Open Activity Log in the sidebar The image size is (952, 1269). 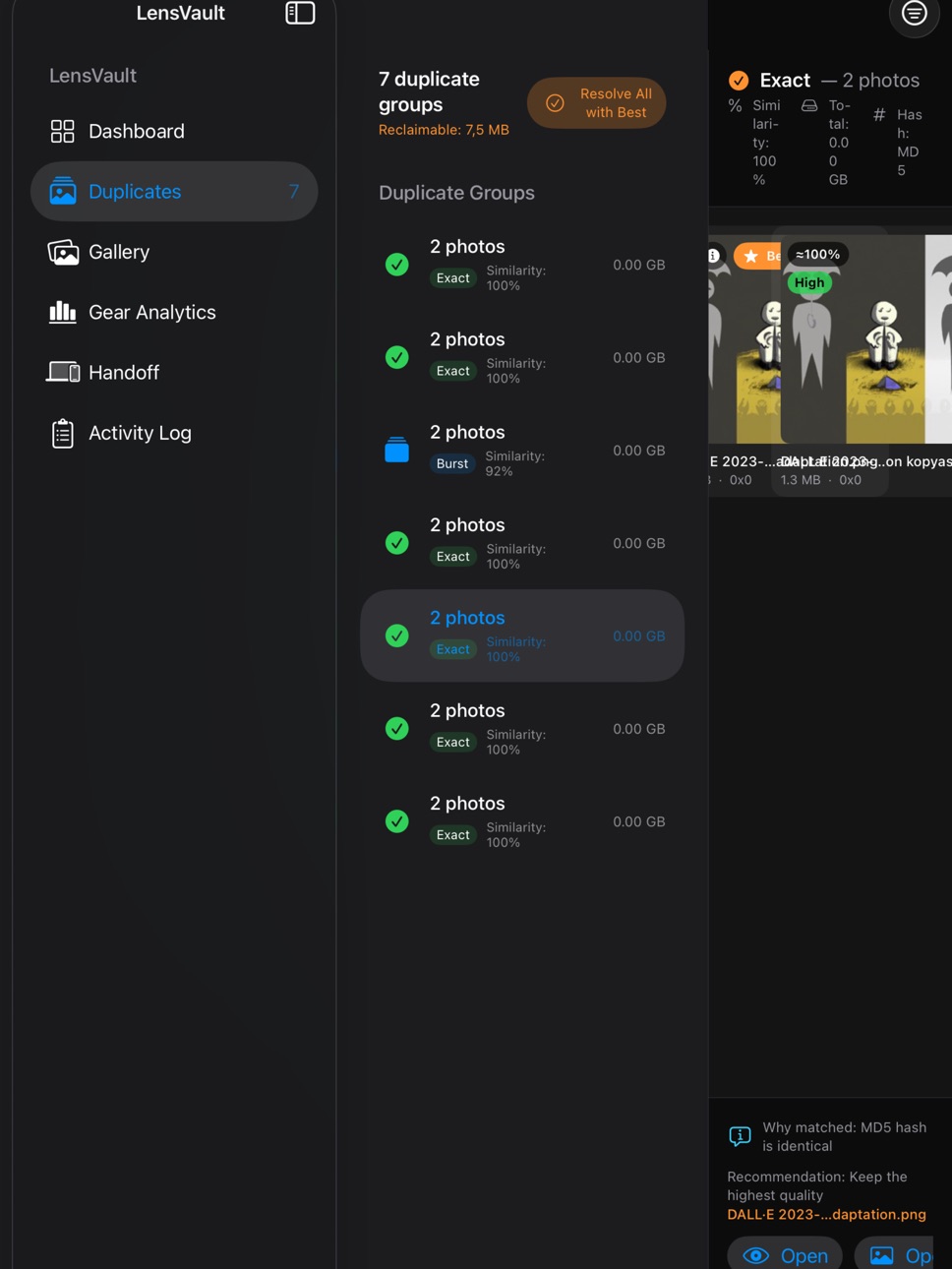tap(174, 433)
